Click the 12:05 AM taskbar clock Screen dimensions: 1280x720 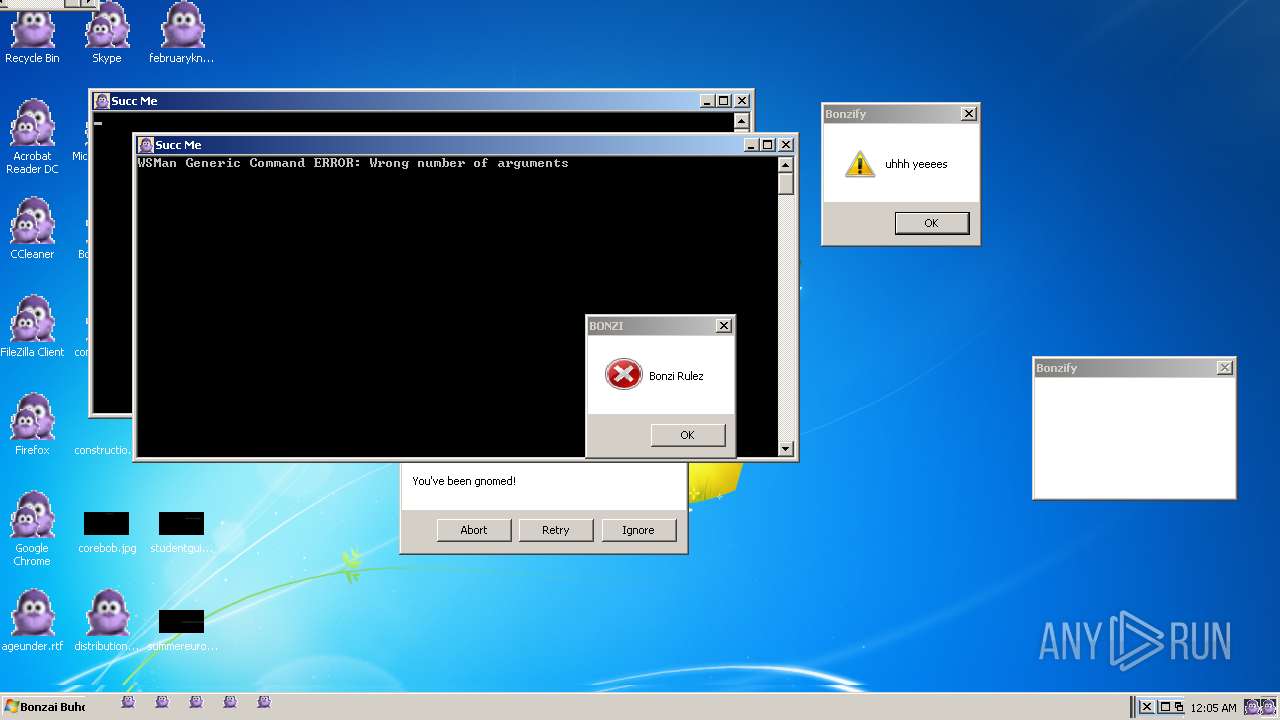pyautogui.click(x=1213, y=708)
